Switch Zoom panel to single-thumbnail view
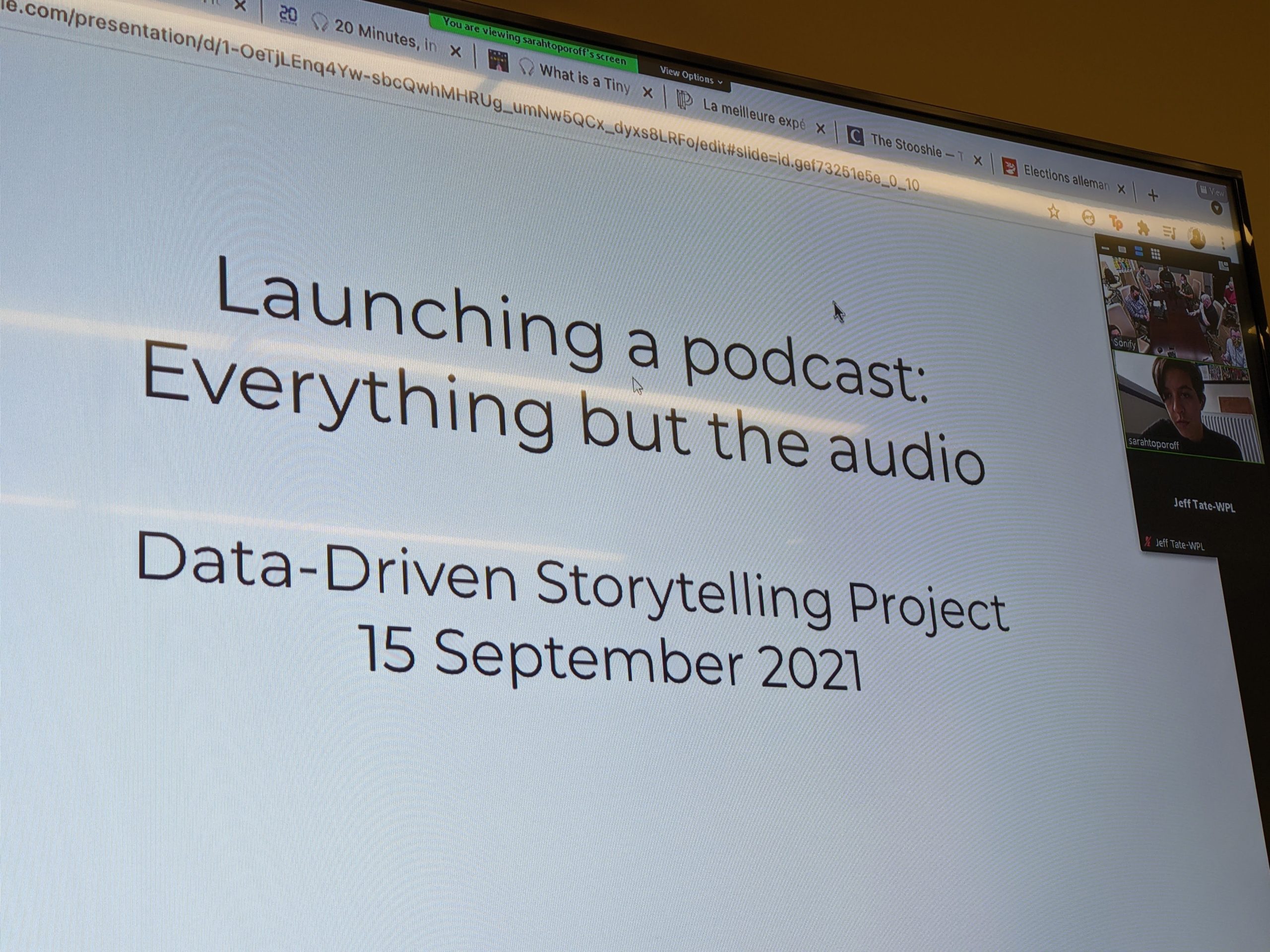Screen dimensions: 1270x952 coord(1123,249)
